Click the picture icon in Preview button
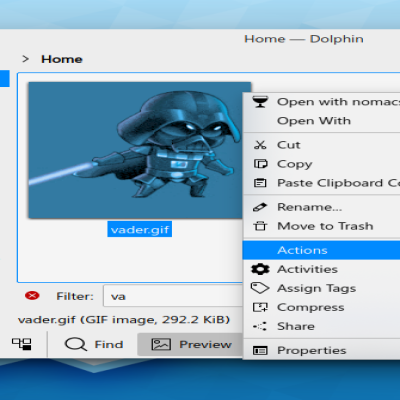The width and height of the screenshot is (400, 400). point(161,344)
